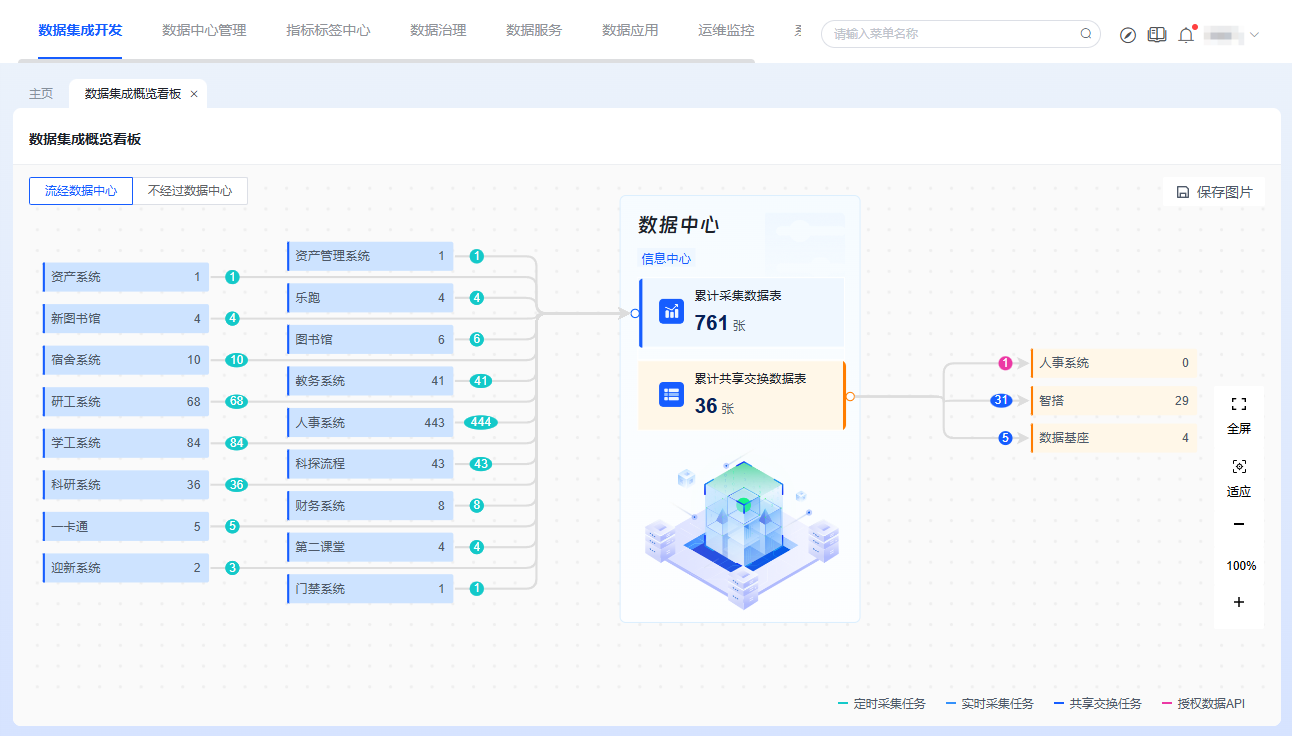Open the 数据治理 top menu
This screenshot has width=1292, height=736.
point(438,31)
